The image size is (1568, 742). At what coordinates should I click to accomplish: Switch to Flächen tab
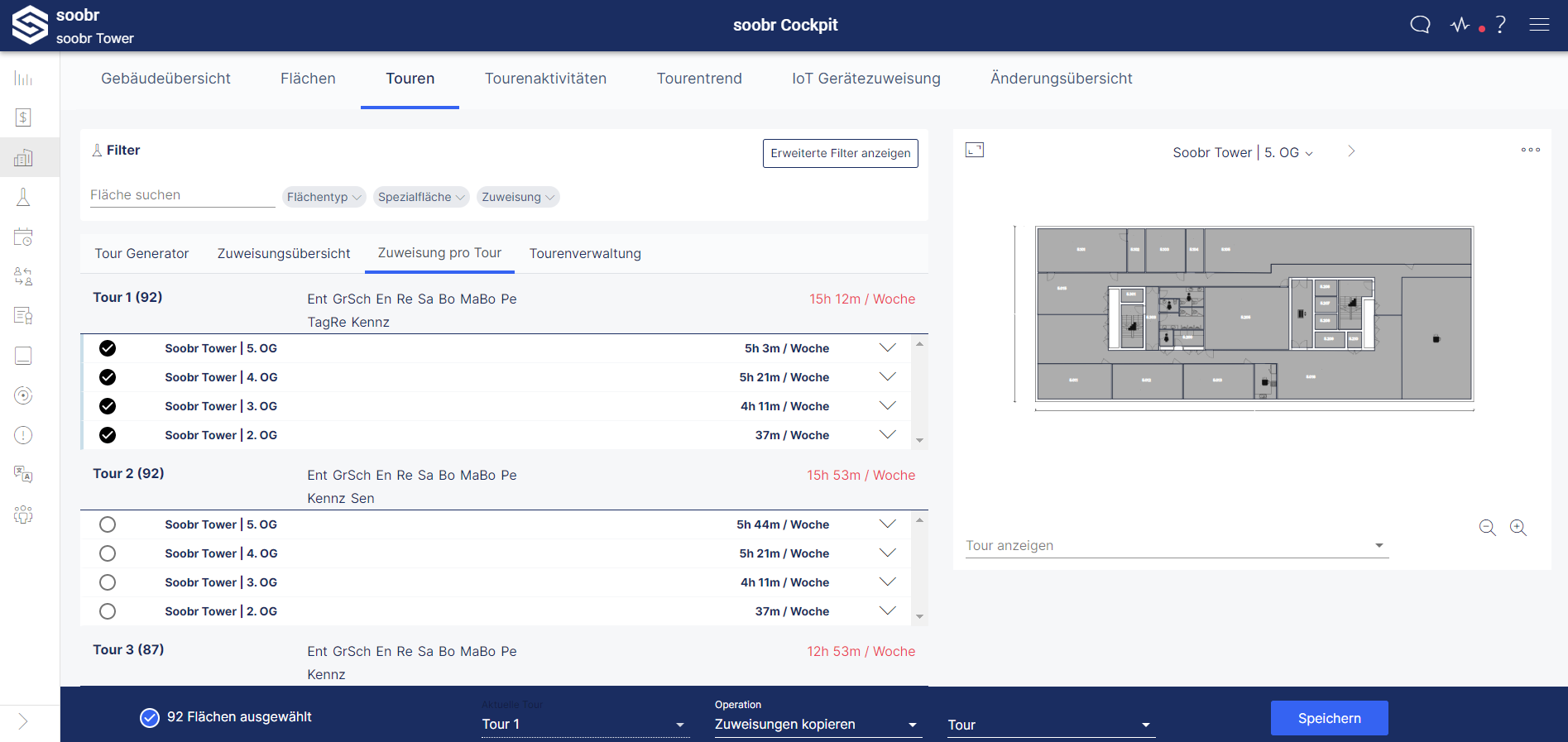tap(308, 79)
